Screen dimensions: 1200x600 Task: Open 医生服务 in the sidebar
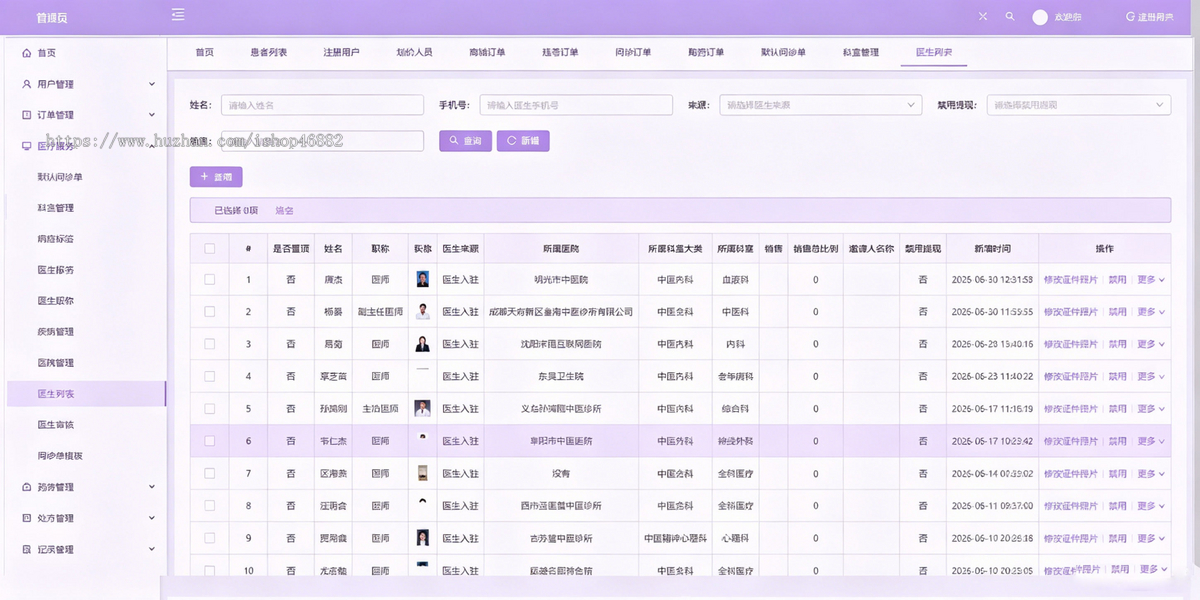click(x=55, y=270)
